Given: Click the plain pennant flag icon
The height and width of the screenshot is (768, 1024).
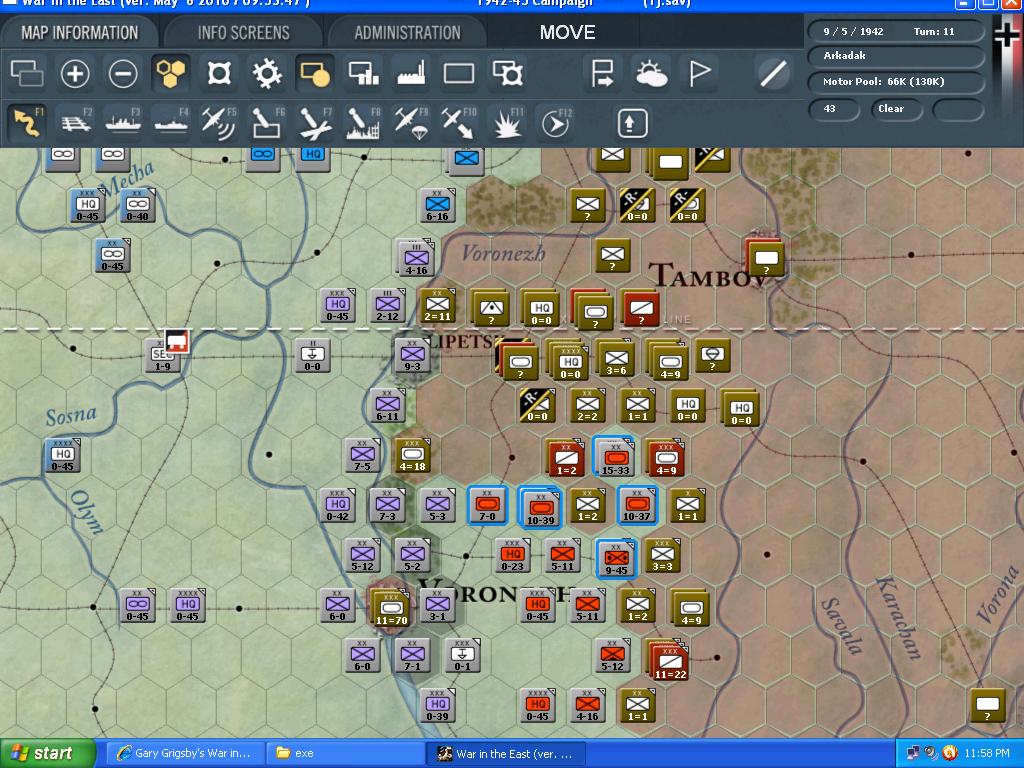Looking at the screenshot, I should pos(699,73).
